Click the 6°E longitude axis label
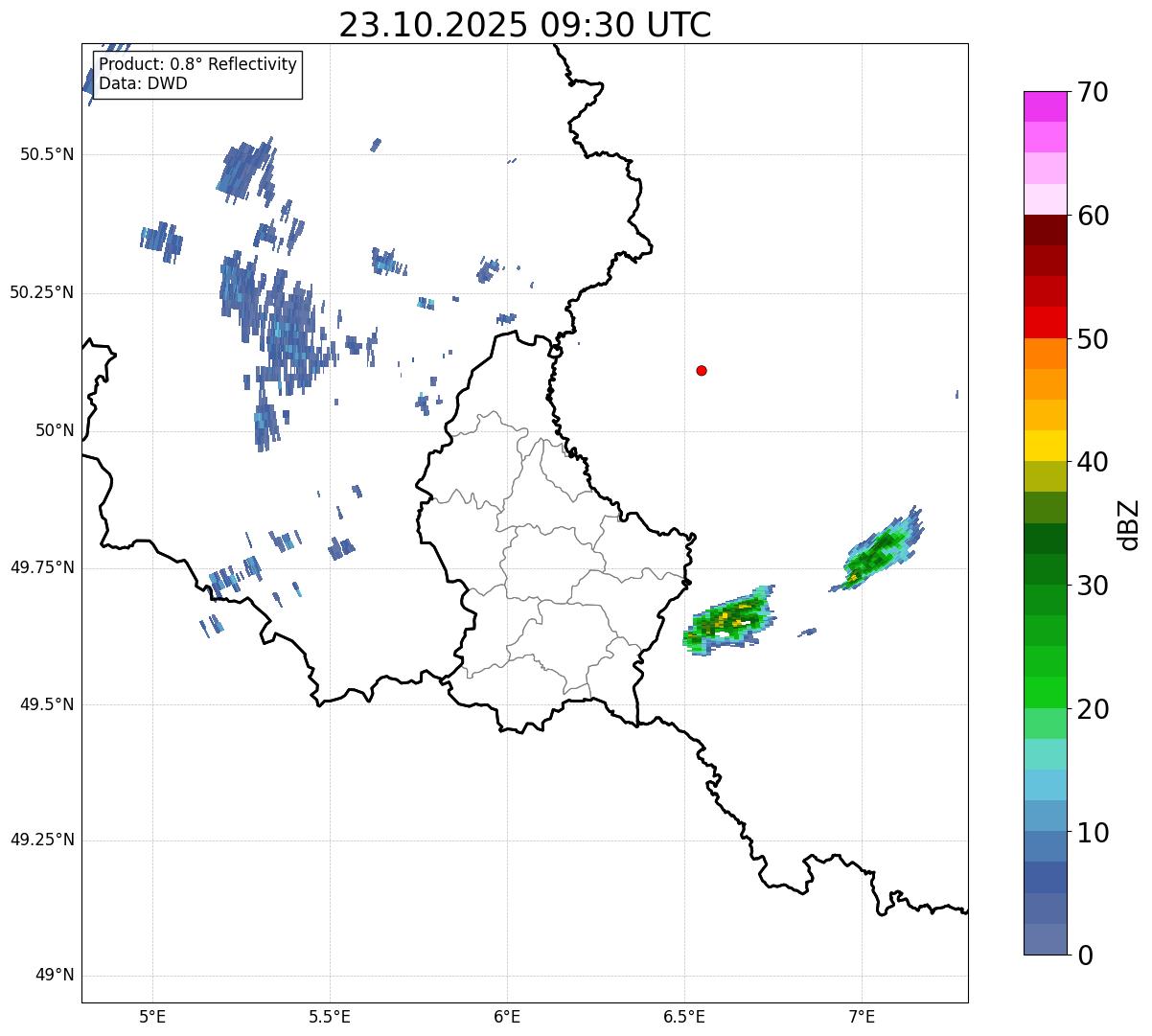The image size is (1152, 1036). 507,1016
